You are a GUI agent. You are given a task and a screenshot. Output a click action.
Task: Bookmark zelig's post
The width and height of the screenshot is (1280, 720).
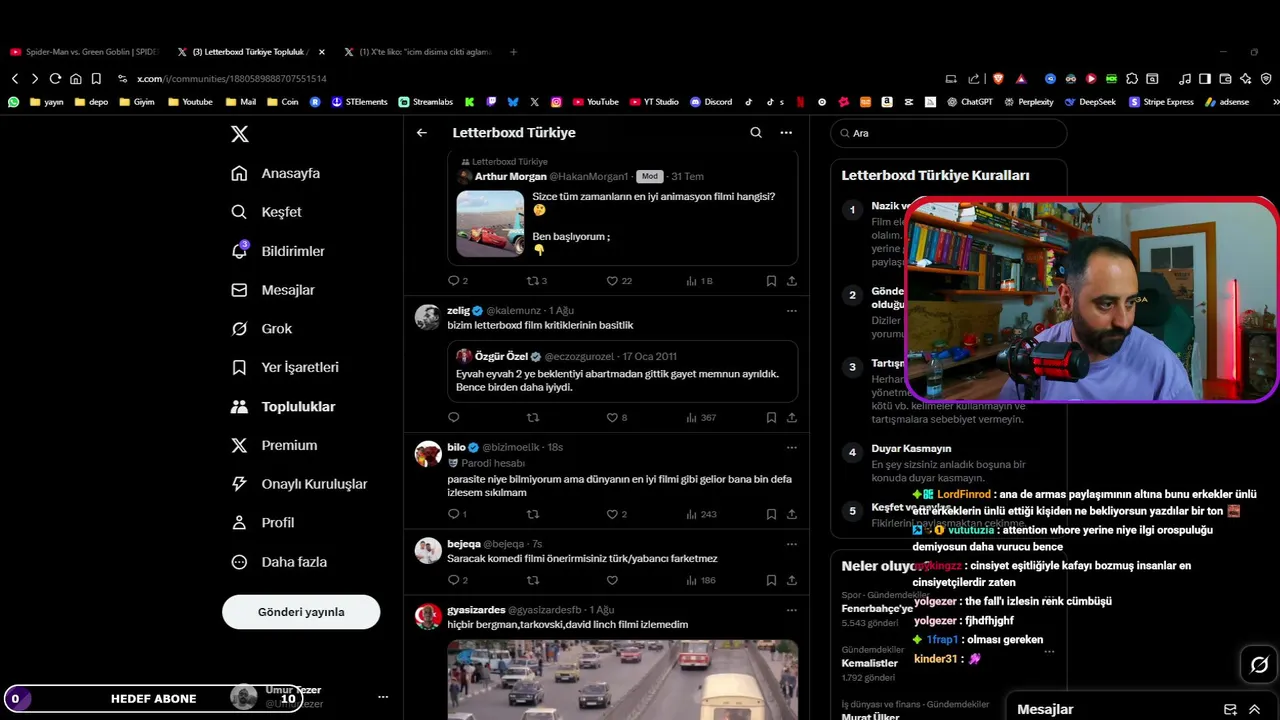click(x=771, y=417)
